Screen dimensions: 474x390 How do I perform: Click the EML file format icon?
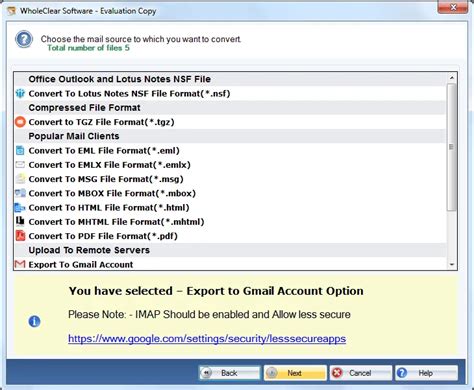(20, 151)
